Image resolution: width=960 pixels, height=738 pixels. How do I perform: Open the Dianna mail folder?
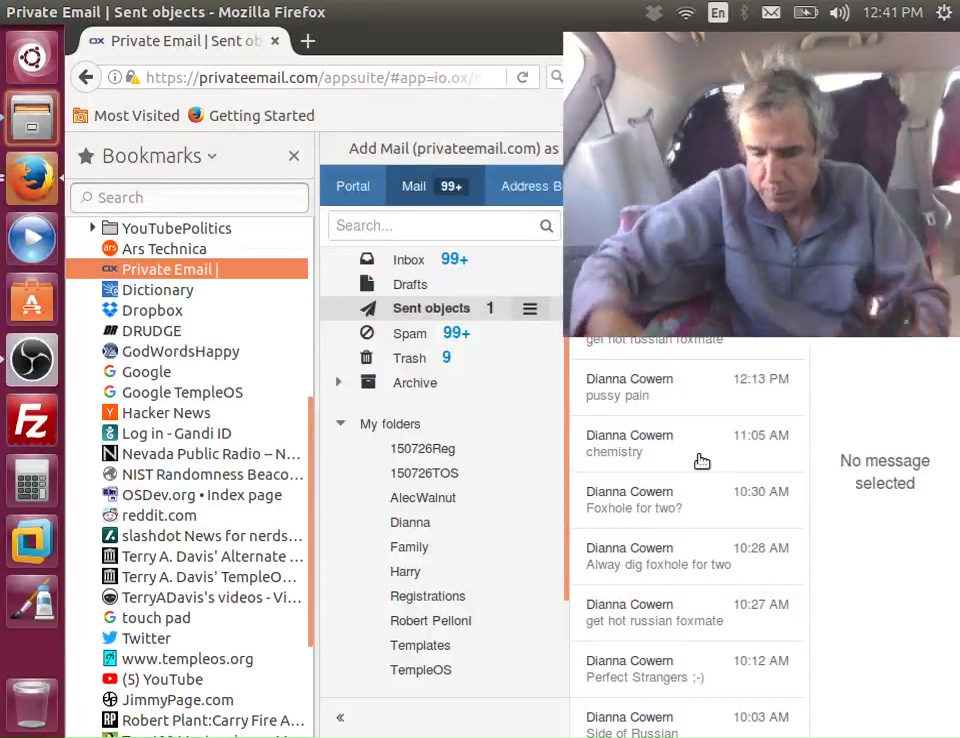[x=410, y=522]
